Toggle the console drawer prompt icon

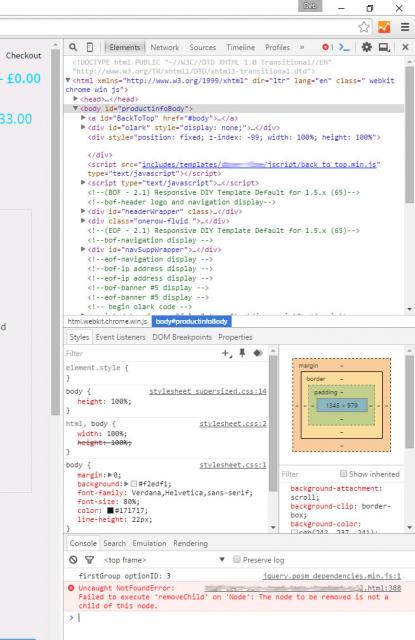click(344, 47)
